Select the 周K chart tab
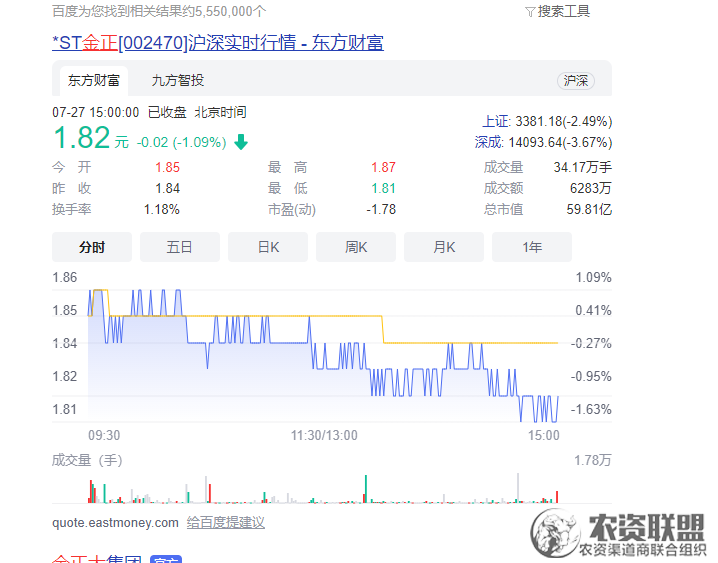 point(356,247)
